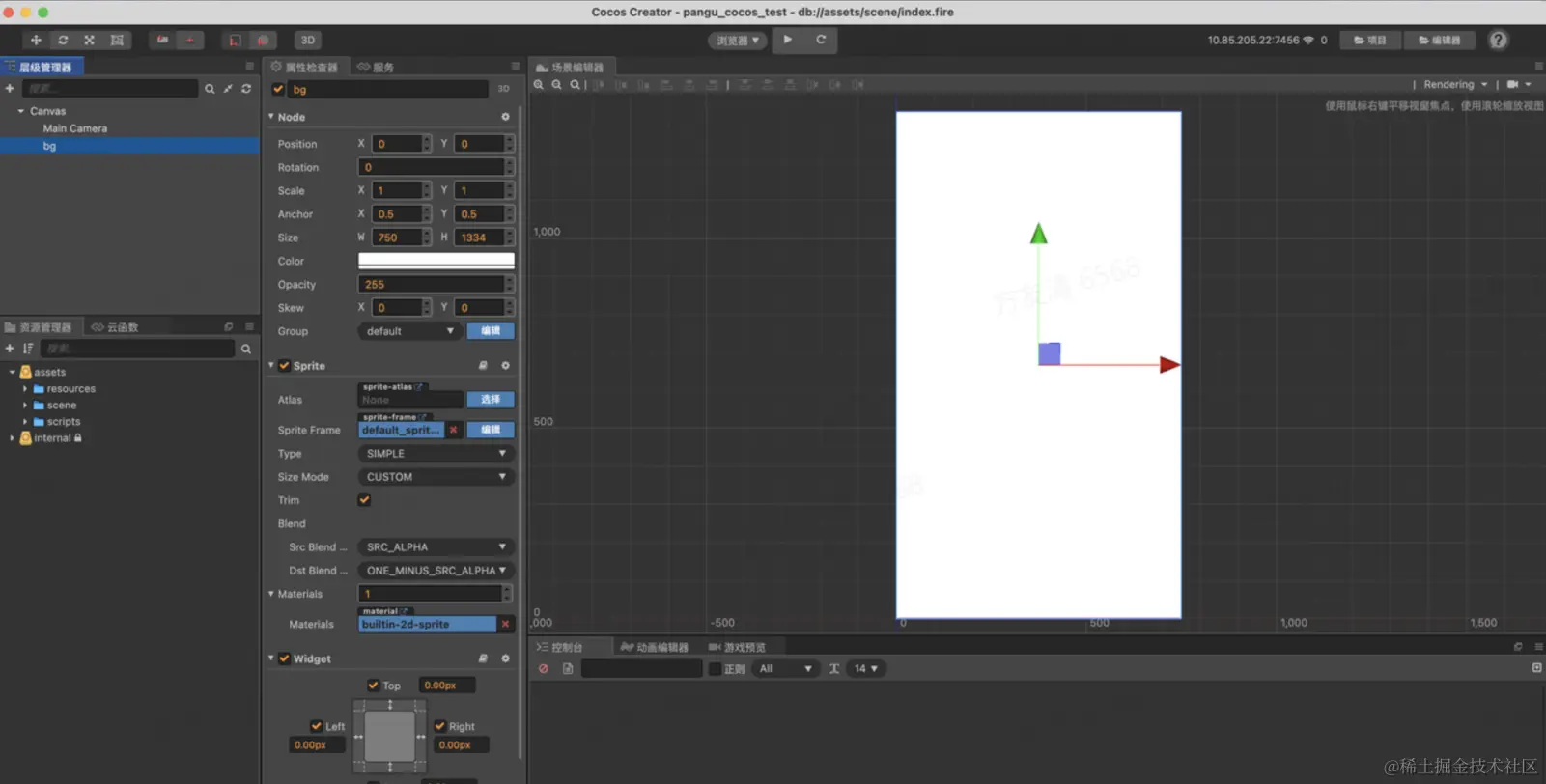Toggle the Widget component checkbox
This screenshot has width=1546, height=784.
point(285,658)
